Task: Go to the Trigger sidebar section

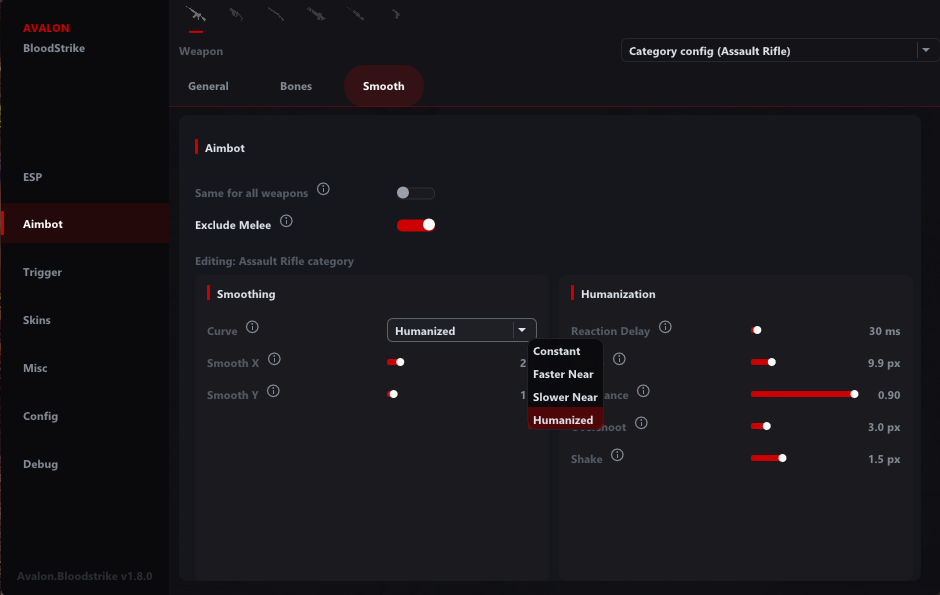Action: coord(85,272)
